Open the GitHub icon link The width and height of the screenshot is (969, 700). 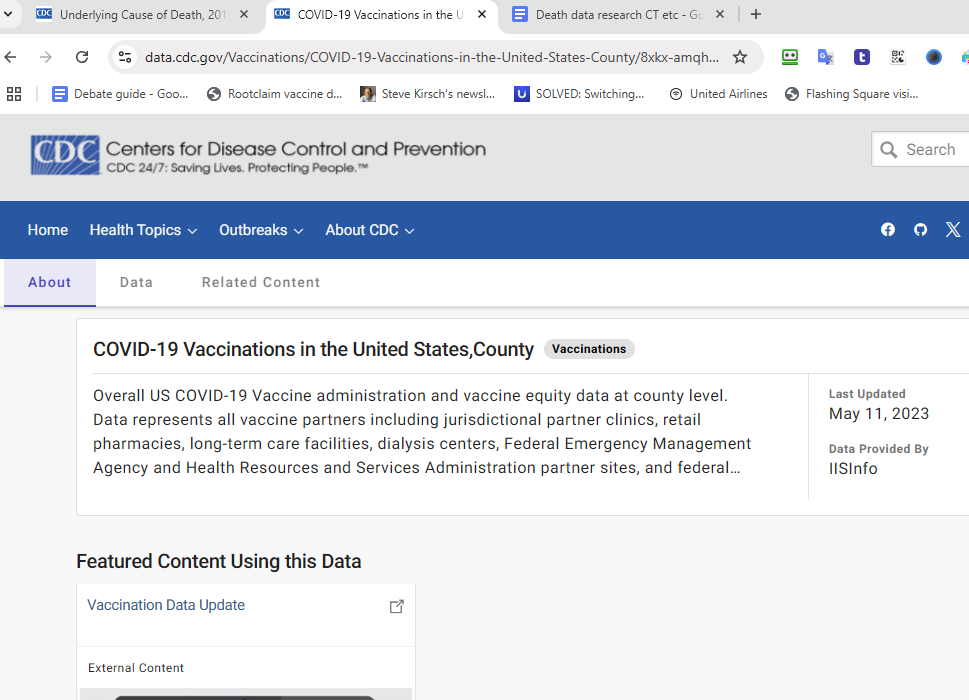[920, 230]
